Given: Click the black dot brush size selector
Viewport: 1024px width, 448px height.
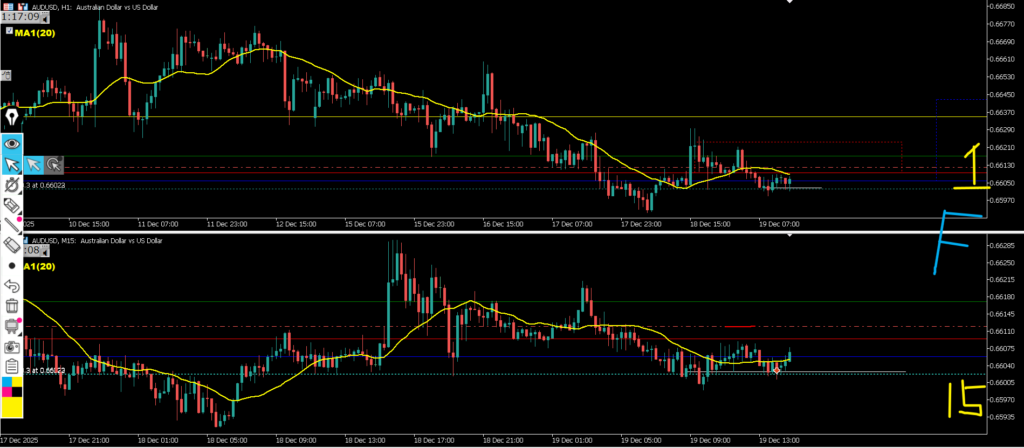Looking at the screenshot, I should [x=12, y=266].
